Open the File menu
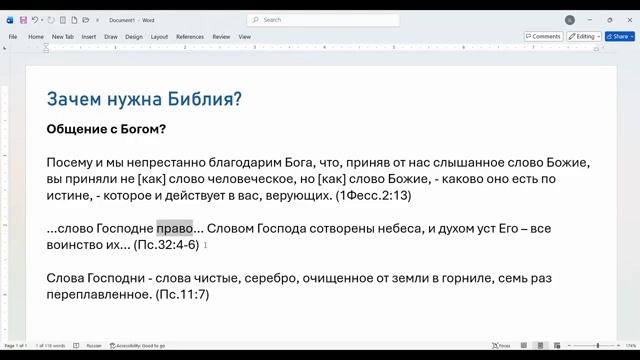Image resolution: width=640 pixels, height=360 pixels. click(13, 37)
